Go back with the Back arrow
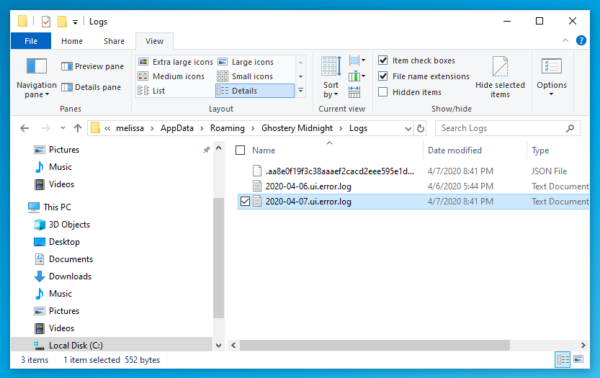Viewport: 600px width, 378px height. pos(24,128)
